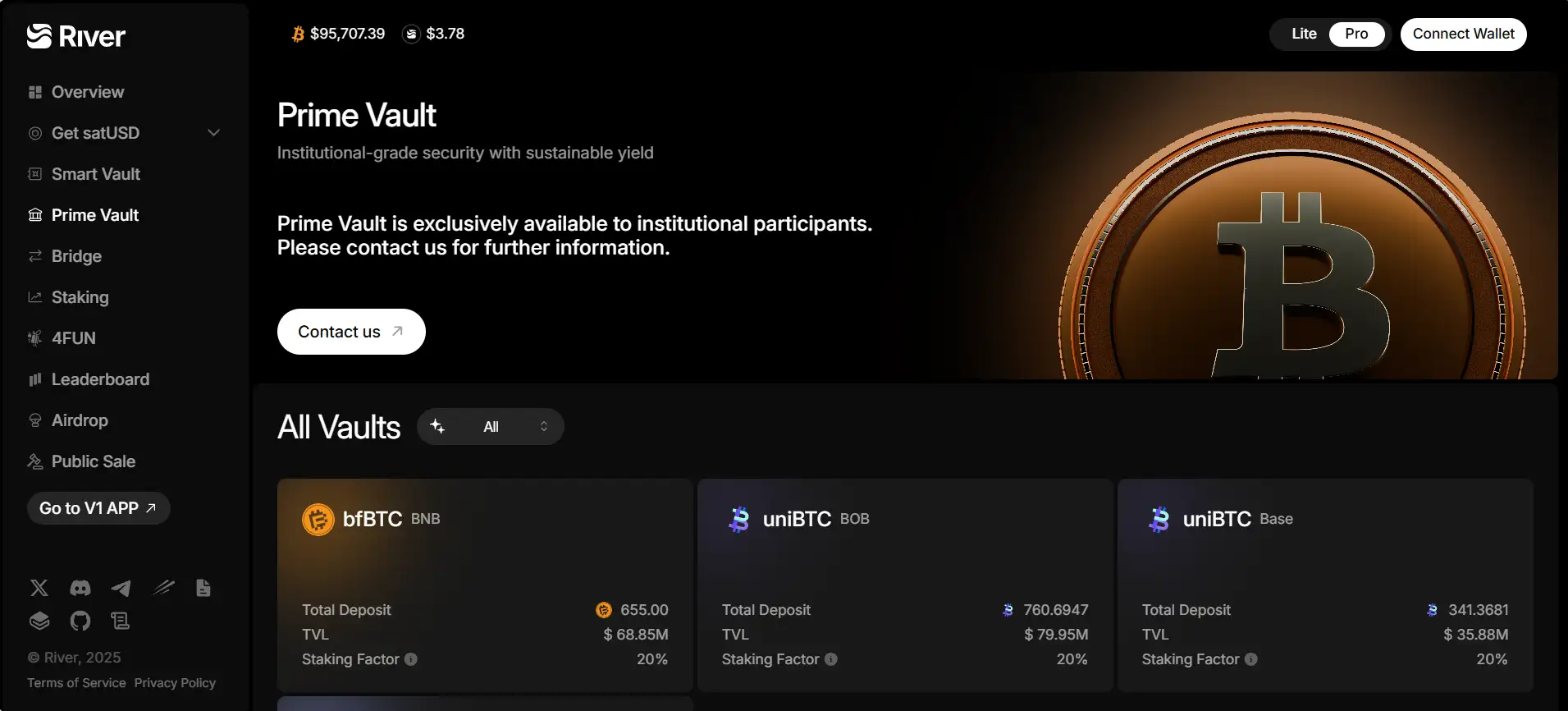This screenshot has height=711, width=1568.
Task: Navigate to Smart Vault page
Action: (x=95, y=174)
